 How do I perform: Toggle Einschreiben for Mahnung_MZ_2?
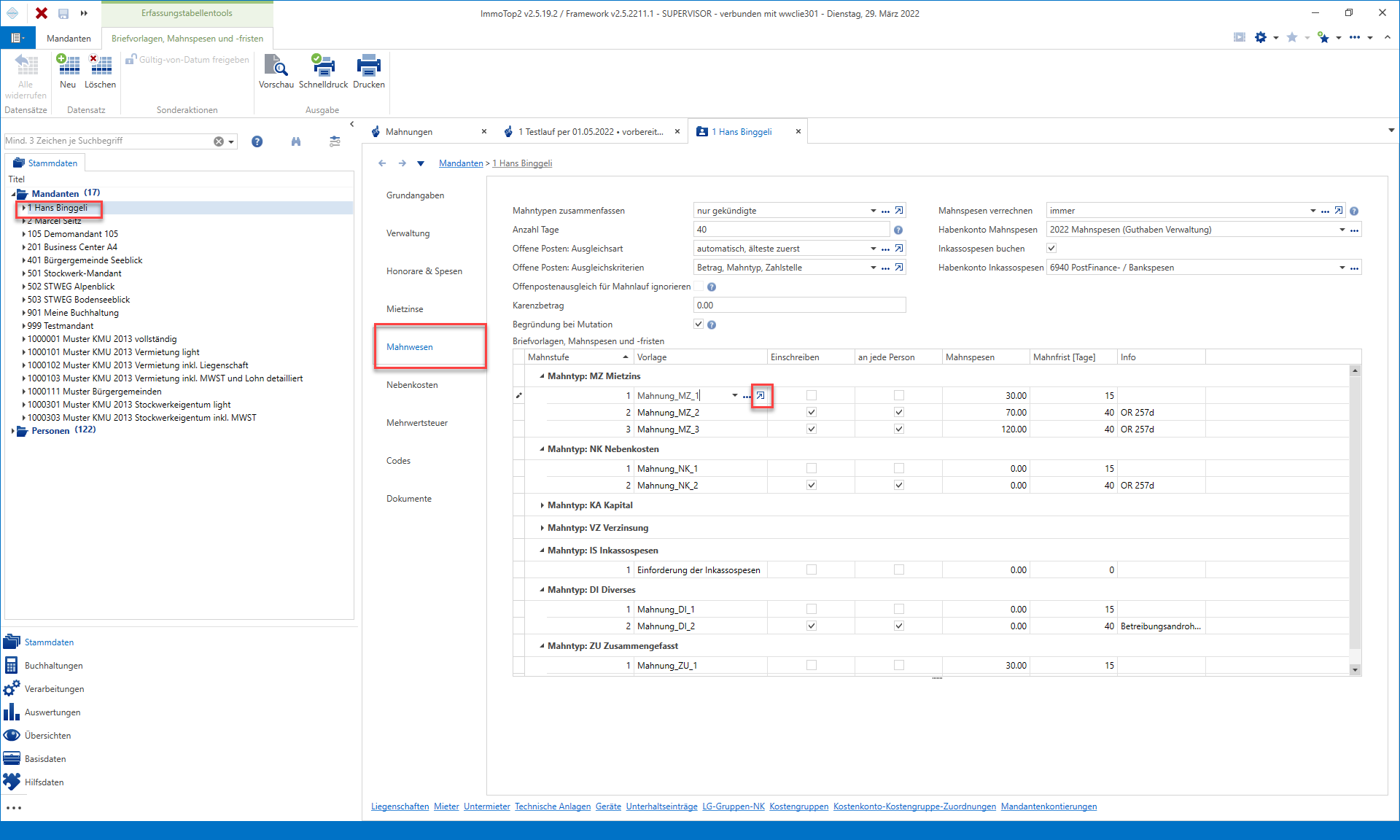point(812,412)
